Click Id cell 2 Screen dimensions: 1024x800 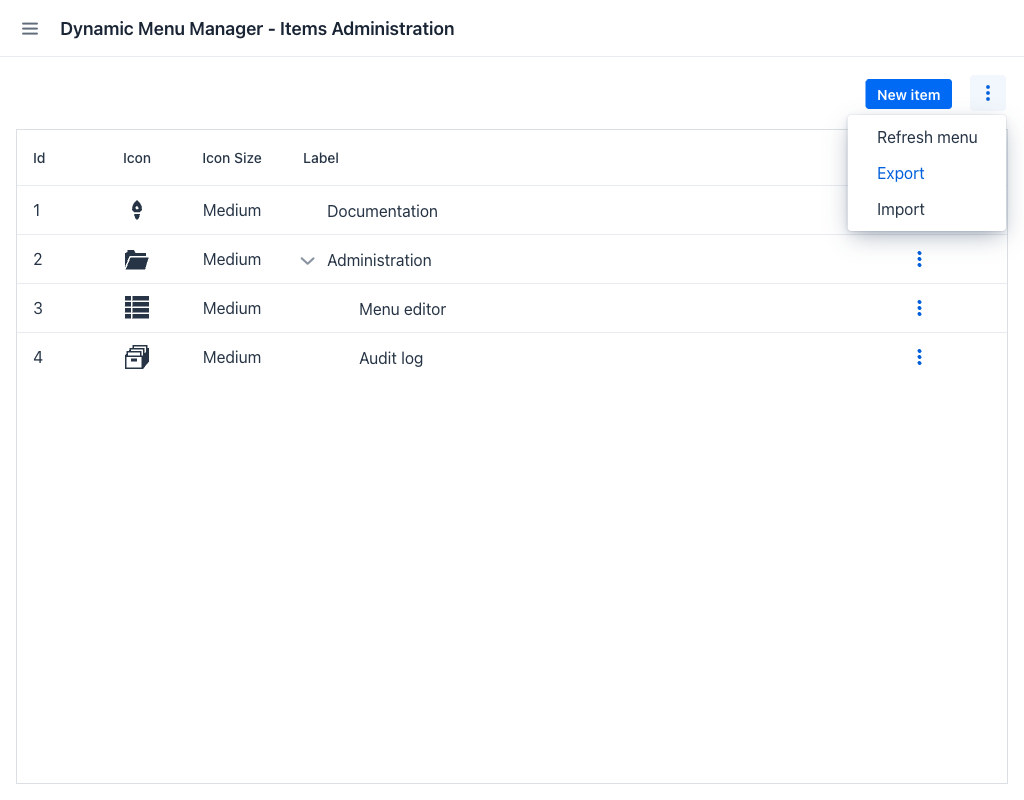click(38, 259)
